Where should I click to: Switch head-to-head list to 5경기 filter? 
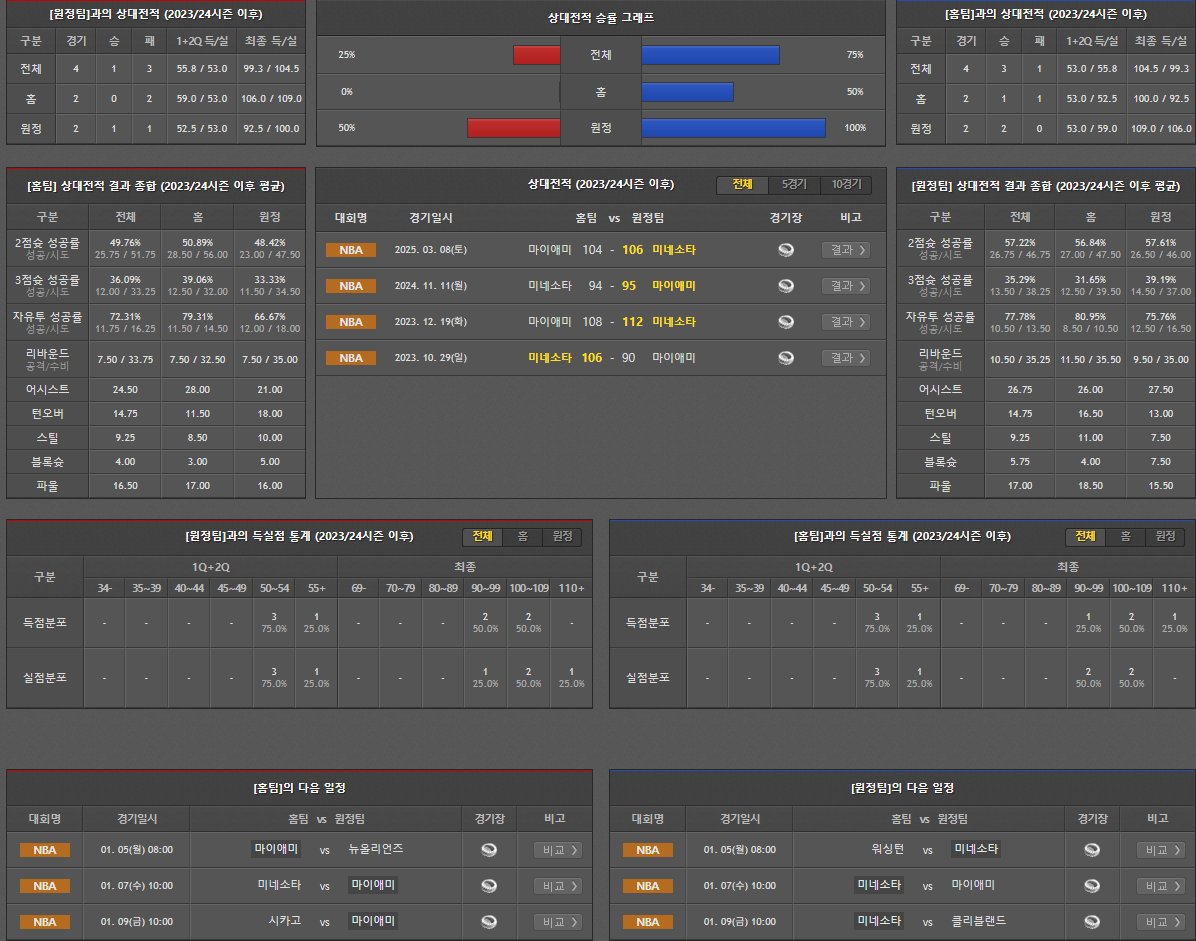pos(794,185)
